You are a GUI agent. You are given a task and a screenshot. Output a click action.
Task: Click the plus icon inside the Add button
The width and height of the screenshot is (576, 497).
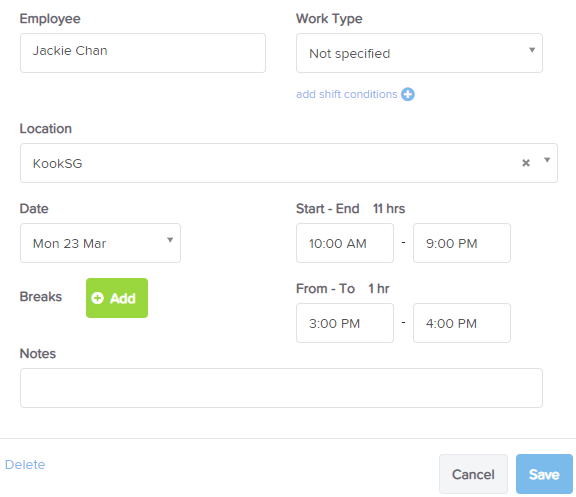pos(97,298)
